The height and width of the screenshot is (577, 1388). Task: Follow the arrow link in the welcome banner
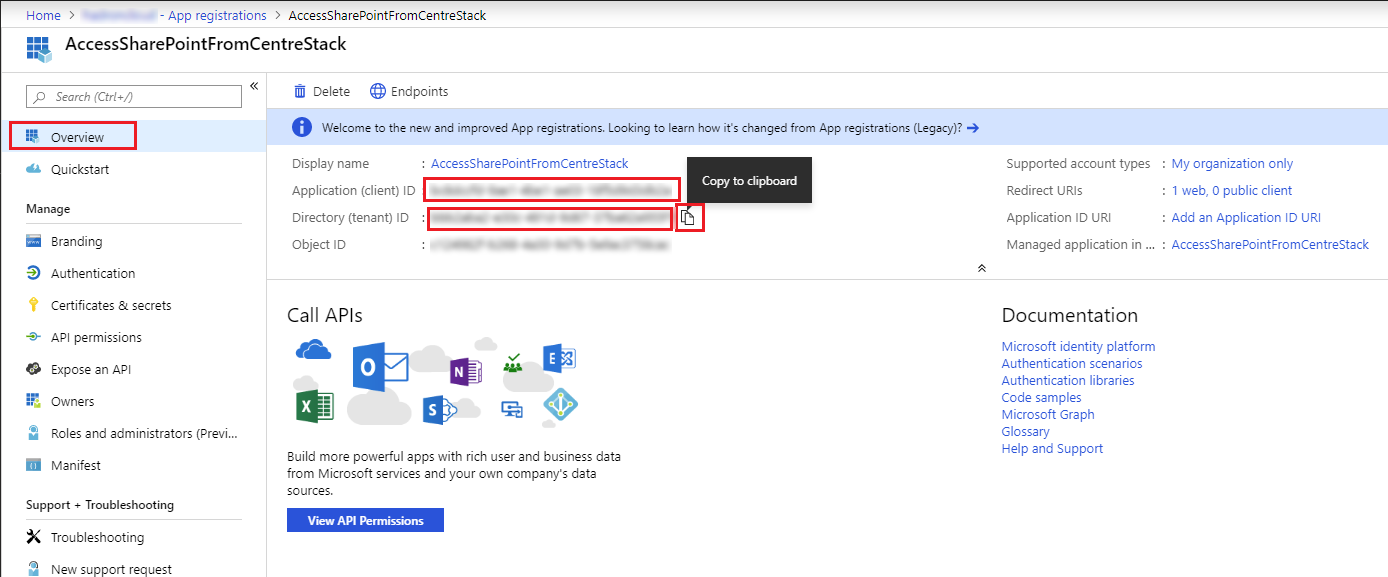[x=973, y=128]
